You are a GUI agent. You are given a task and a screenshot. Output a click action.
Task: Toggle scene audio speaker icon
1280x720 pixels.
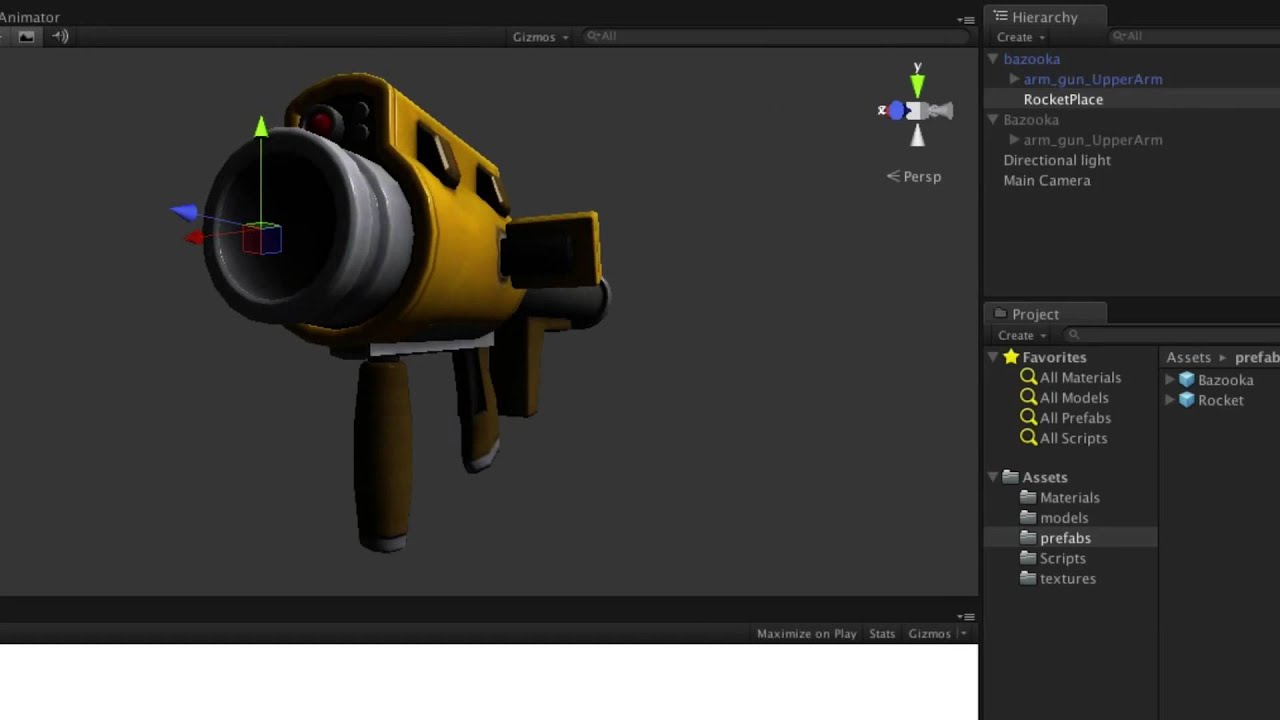click(x=60, y=36)
